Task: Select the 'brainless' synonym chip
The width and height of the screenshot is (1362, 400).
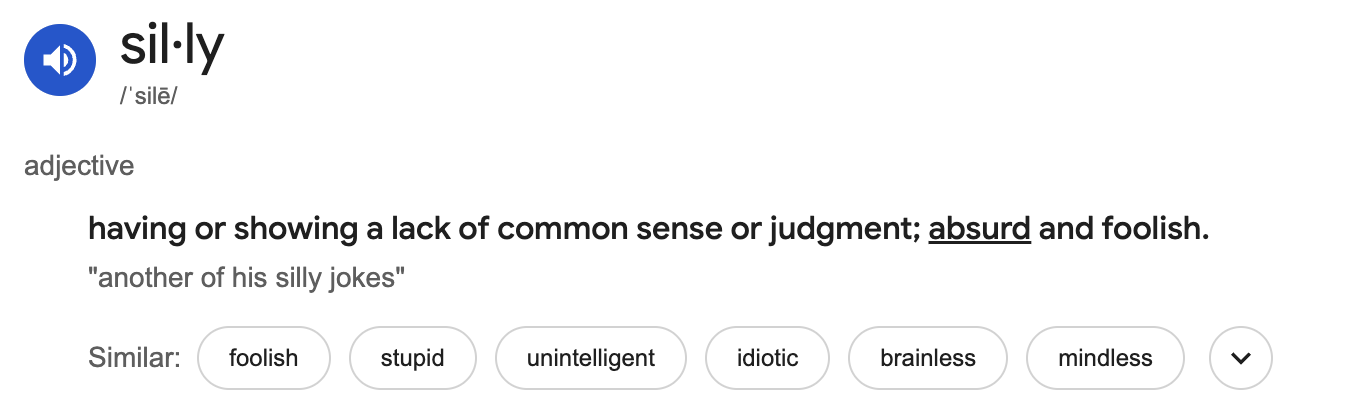Action: (928, 358)
